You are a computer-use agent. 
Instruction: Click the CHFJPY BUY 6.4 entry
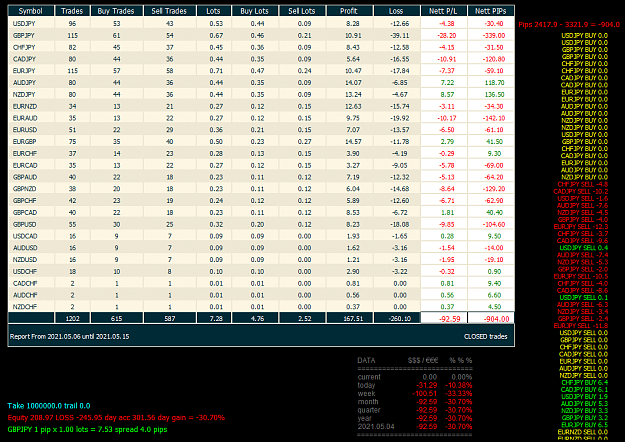tap(584, 383)
